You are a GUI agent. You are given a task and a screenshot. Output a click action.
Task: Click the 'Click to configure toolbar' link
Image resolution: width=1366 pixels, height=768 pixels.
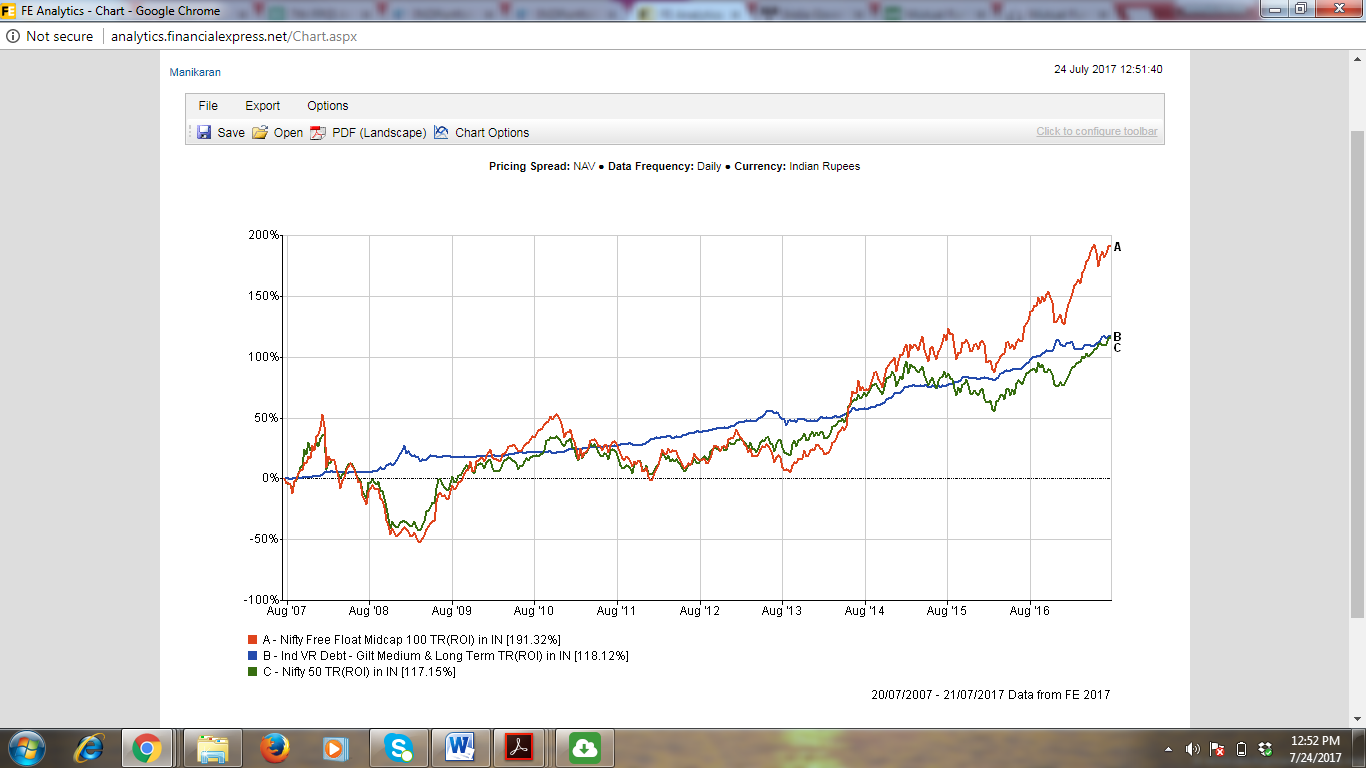click(x=1097, y=132)
